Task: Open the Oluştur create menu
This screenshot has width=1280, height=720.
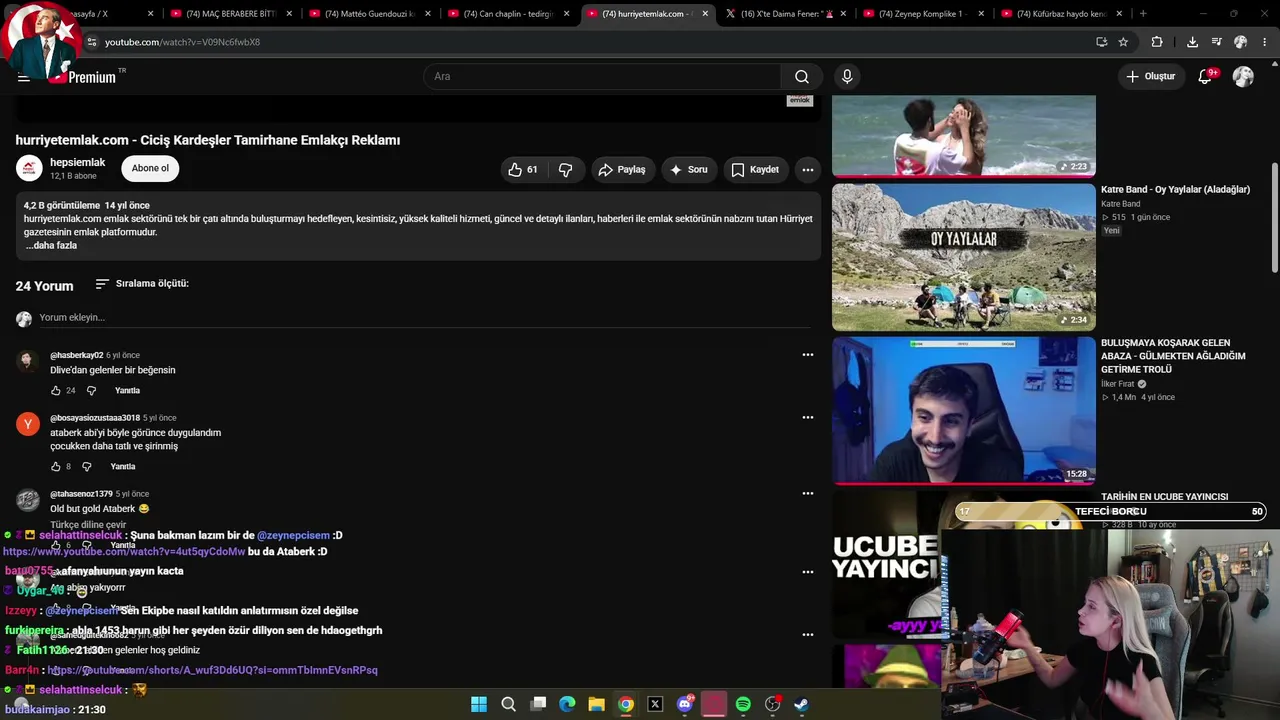Action: 1150,77
